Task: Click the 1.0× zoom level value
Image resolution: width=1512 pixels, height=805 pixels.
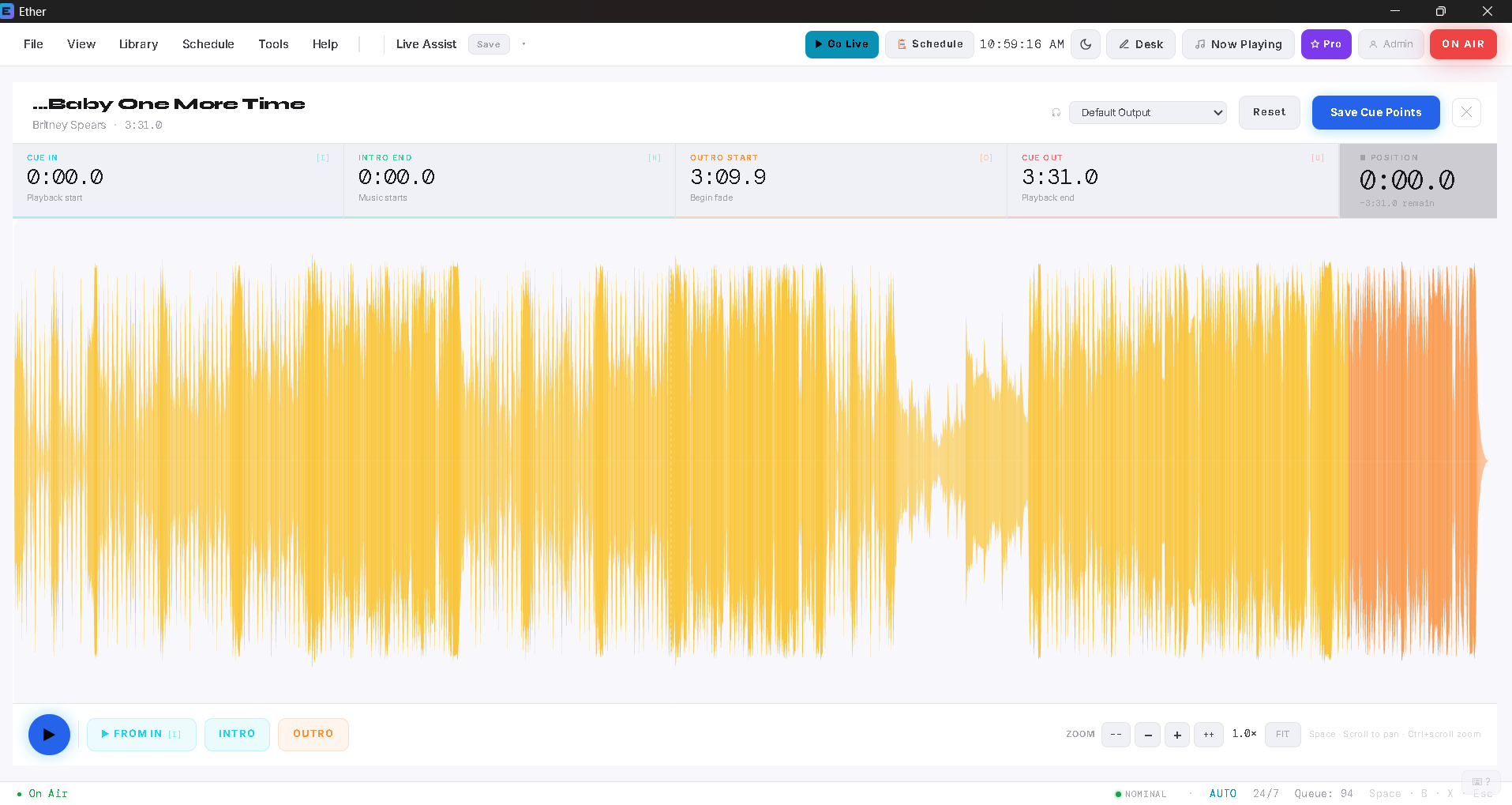Action: tap(1244, 734)
